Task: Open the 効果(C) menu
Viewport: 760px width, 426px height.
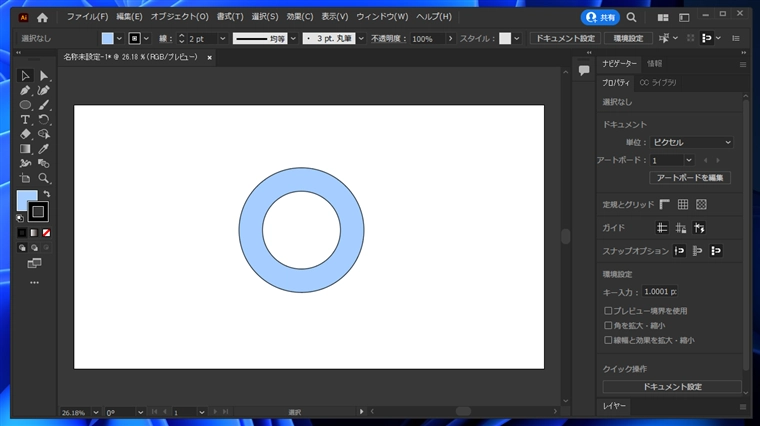Action: [300, 17]
